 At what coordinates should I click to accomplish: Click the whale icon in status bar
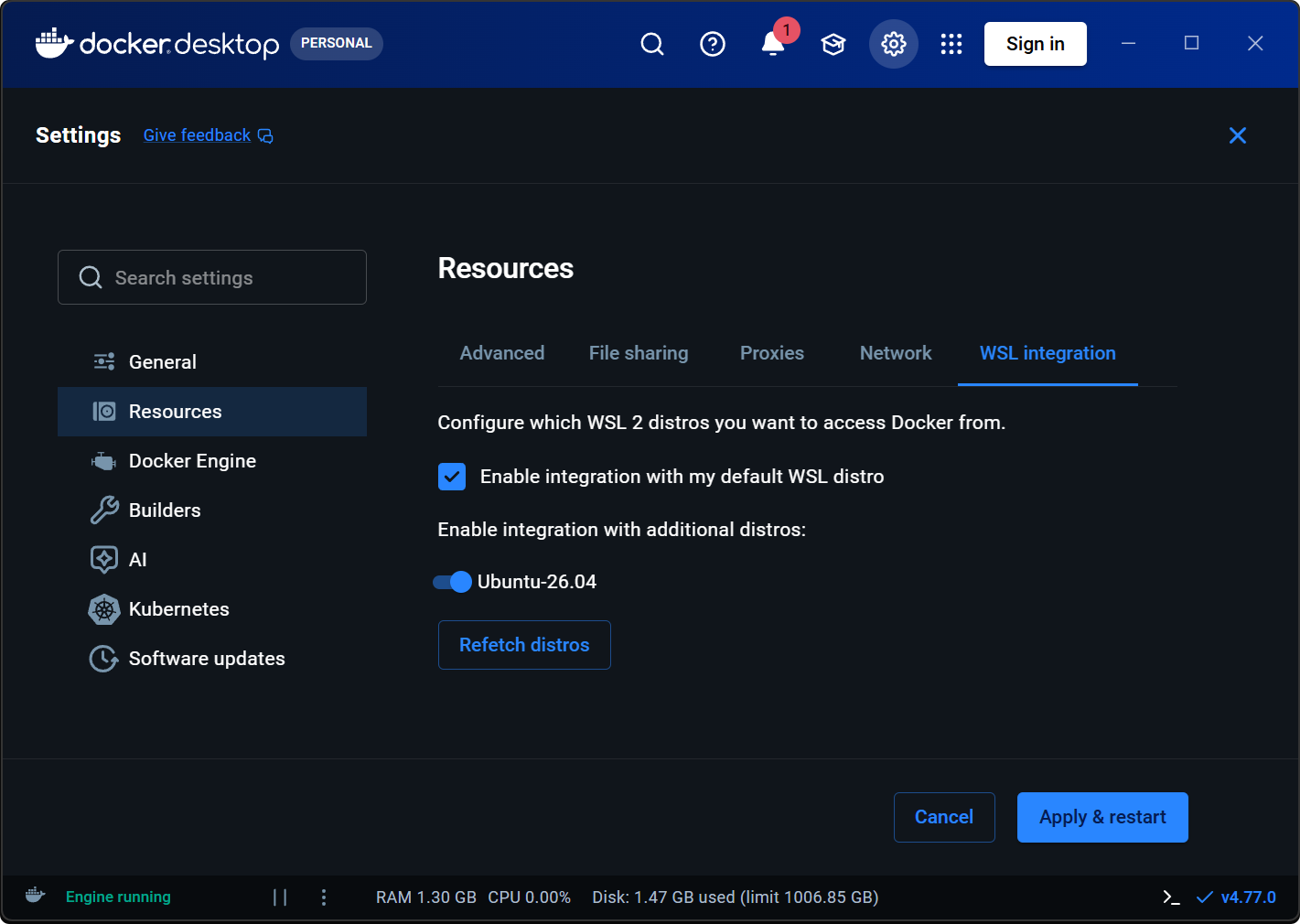(x=36, y=896)
